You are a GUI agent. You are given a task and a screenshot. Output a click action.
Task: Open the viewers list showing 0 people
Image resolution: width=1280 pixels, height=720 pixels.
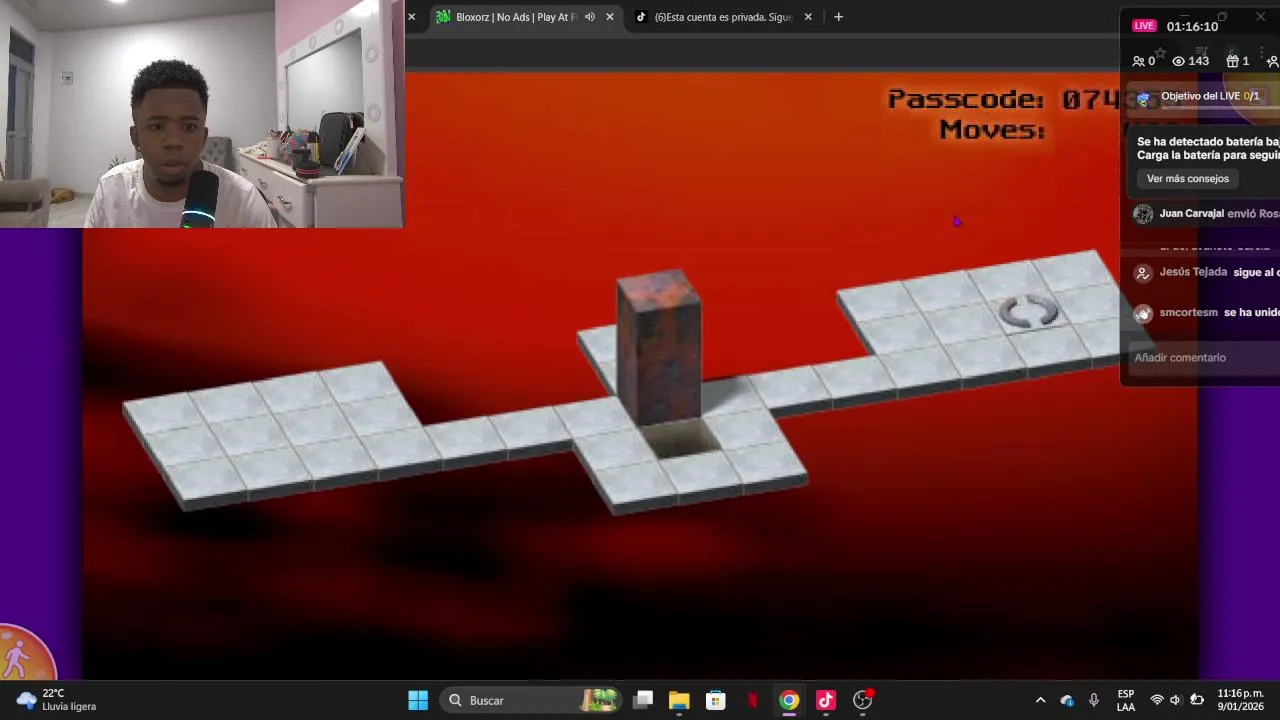[x=1143, y=61]
